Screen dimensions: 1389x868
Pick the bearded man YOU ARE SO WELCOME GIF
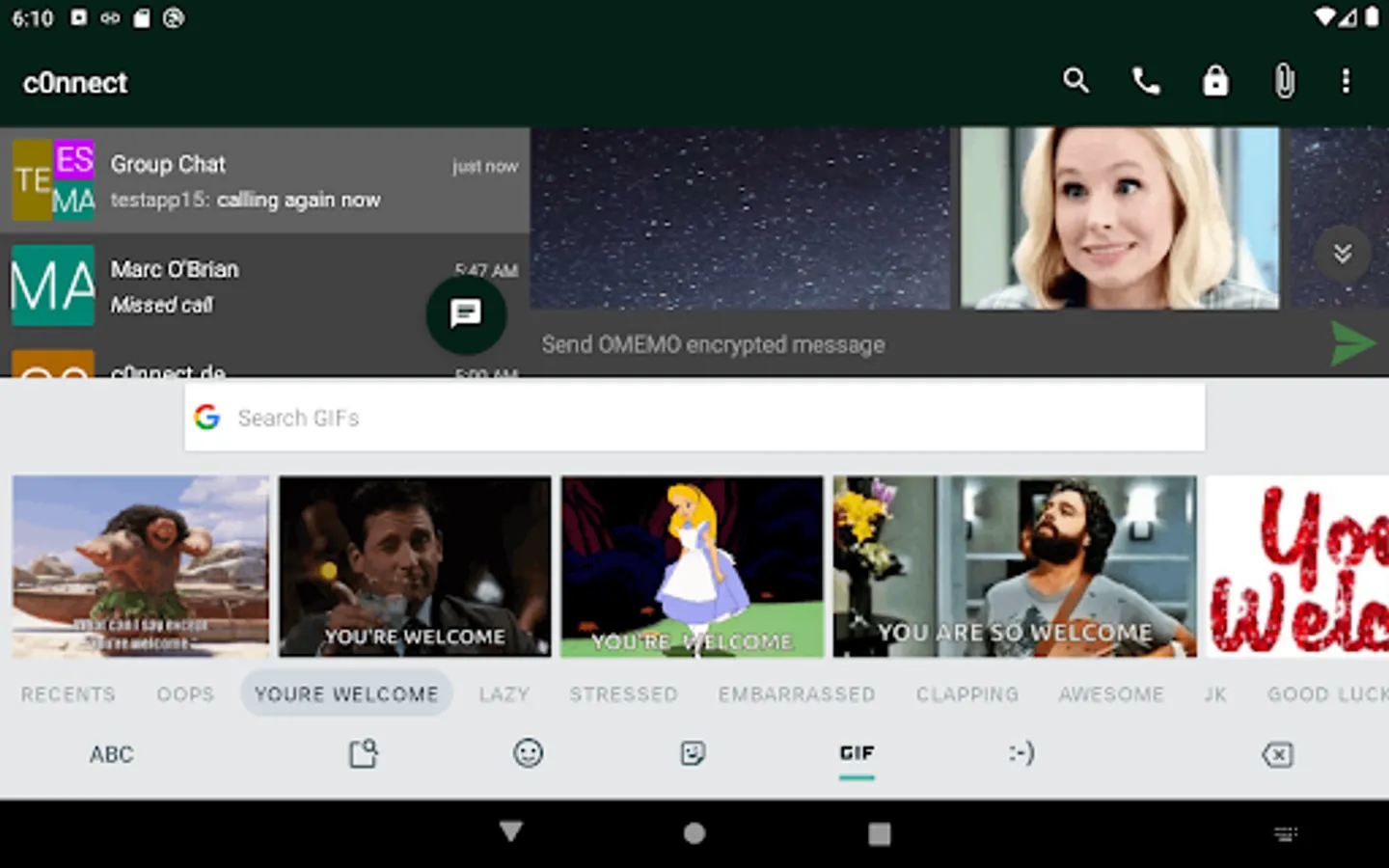[x=1015, y=566]
